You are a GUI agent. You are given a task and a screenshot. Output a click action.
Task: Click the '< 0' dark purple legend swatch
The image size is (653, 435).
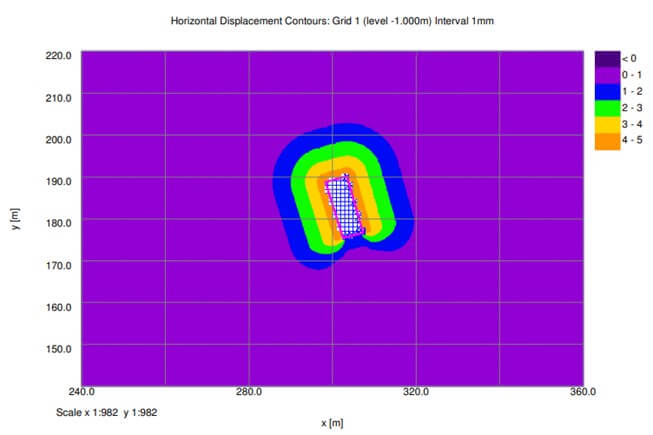[607, 59]
